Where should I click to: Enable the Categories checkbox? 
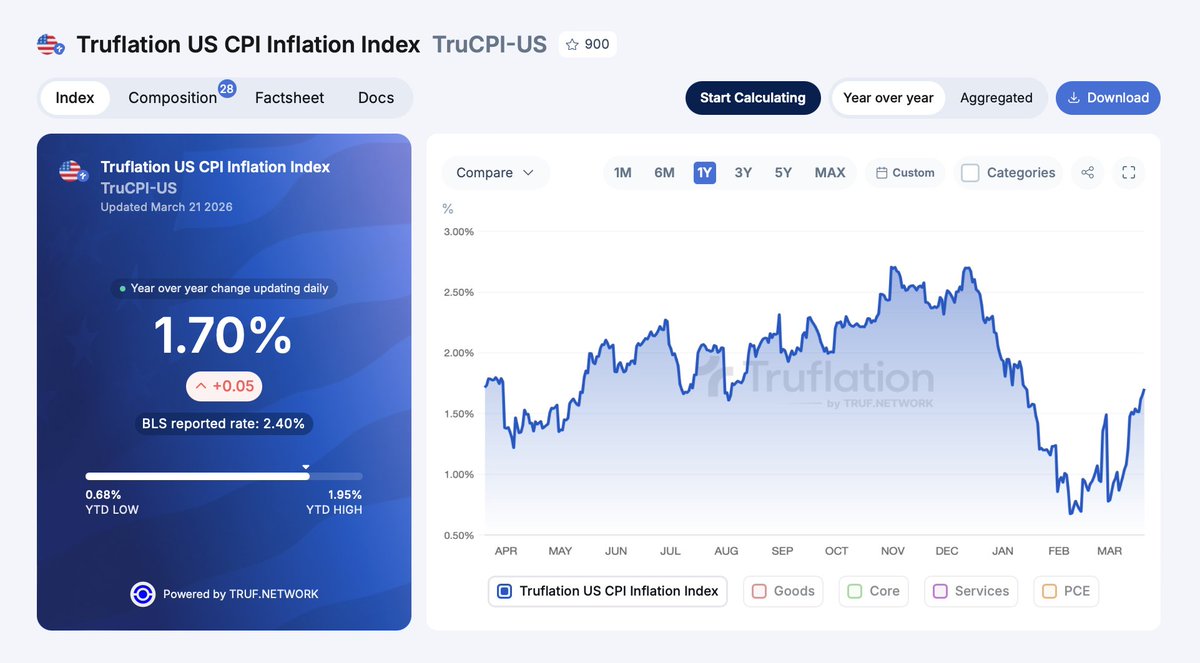(970, 173)
